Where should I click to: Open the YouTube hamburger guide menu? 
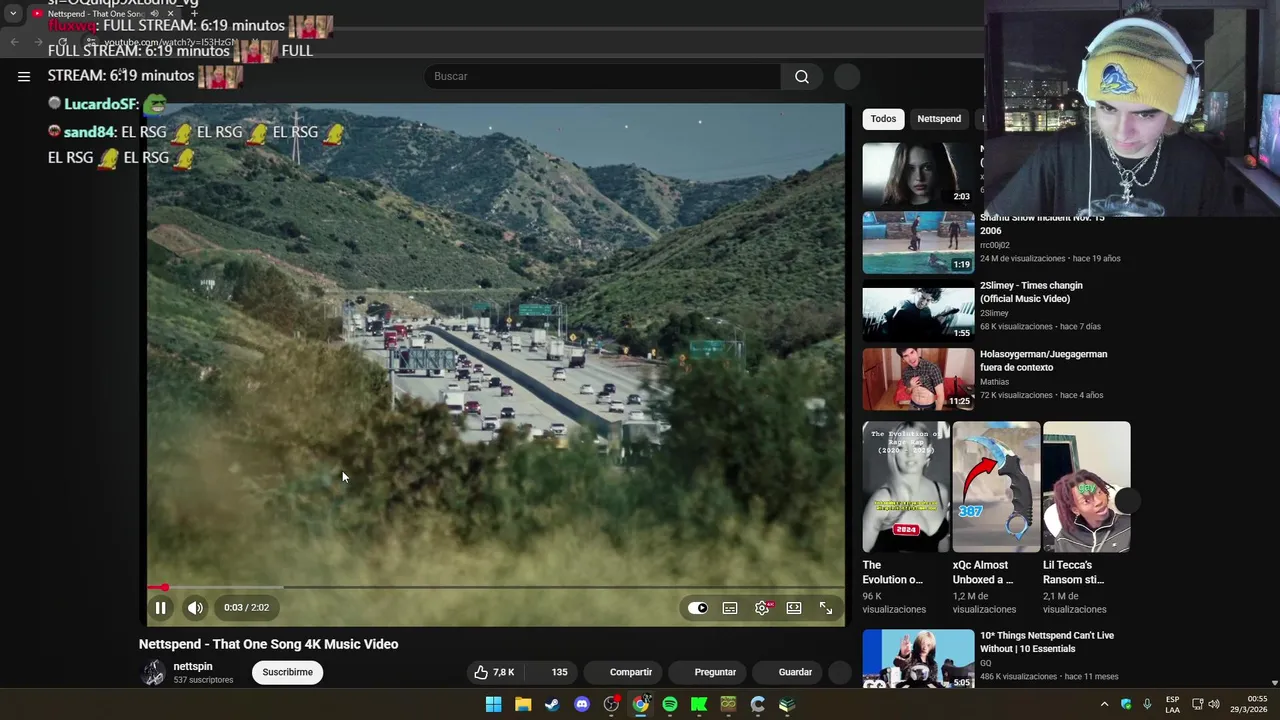(x=24, y=76)
